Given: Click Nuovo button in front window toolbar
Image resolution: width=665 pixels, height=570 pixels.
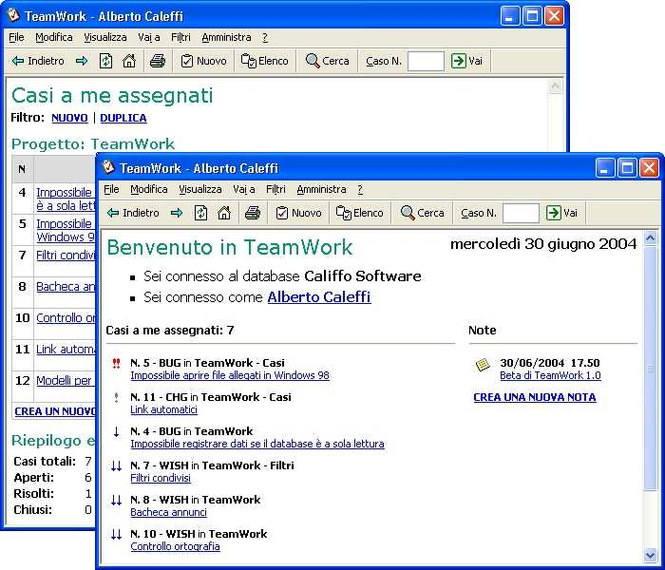Looking at the screenshot, I should pos(299,213).
